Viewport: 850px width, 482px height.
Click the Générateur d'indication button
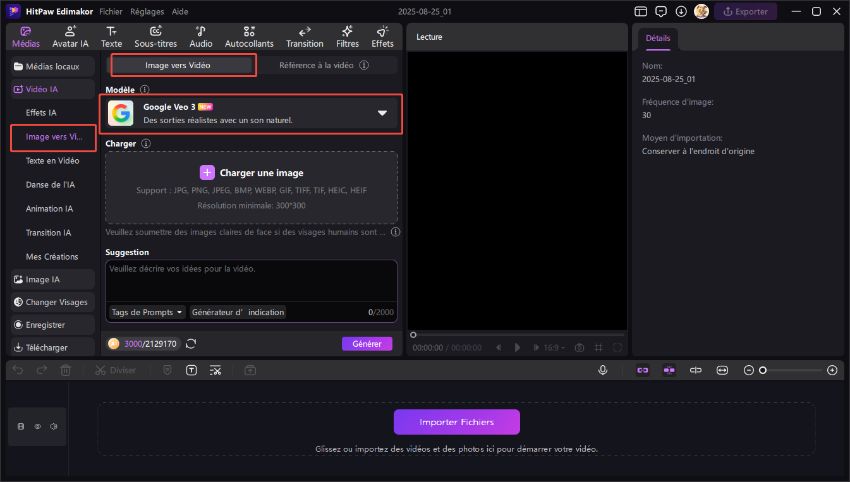(x=237, y=312)
